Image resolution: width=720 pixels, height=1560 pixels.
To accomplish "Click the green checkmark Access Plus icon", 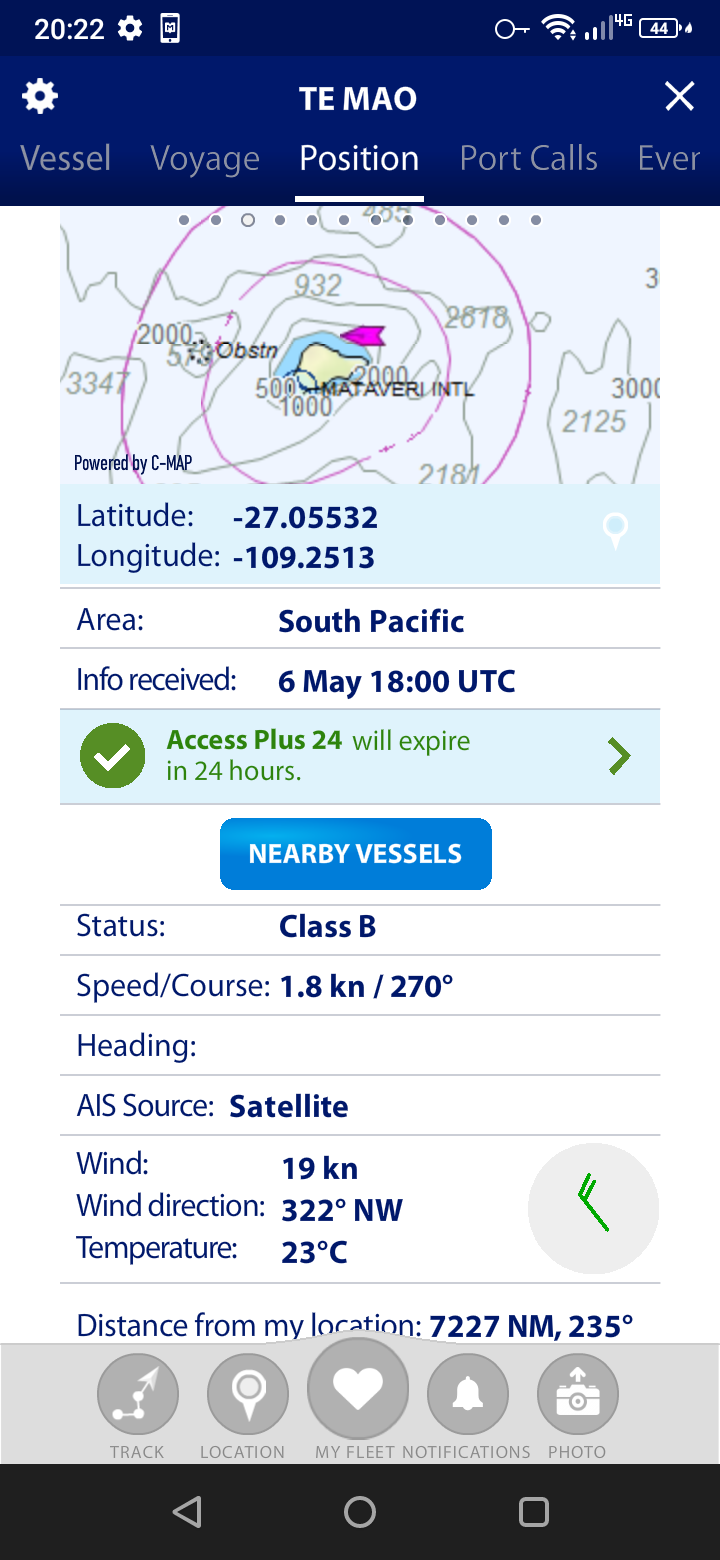I will point(112,755).
